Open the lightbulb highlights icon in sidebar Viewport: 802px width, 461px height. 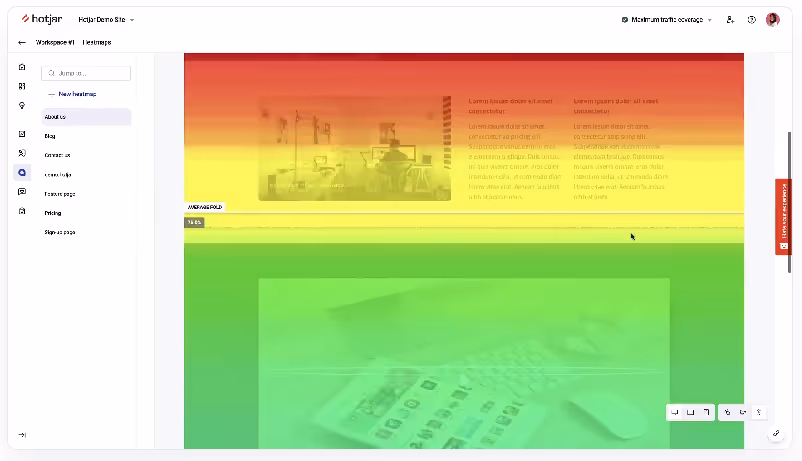(22, 105)
